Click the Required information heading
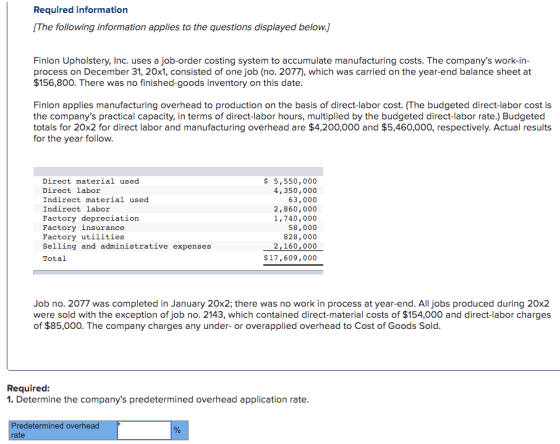Screen dimensions: 560x444 (x=80, y=10)
